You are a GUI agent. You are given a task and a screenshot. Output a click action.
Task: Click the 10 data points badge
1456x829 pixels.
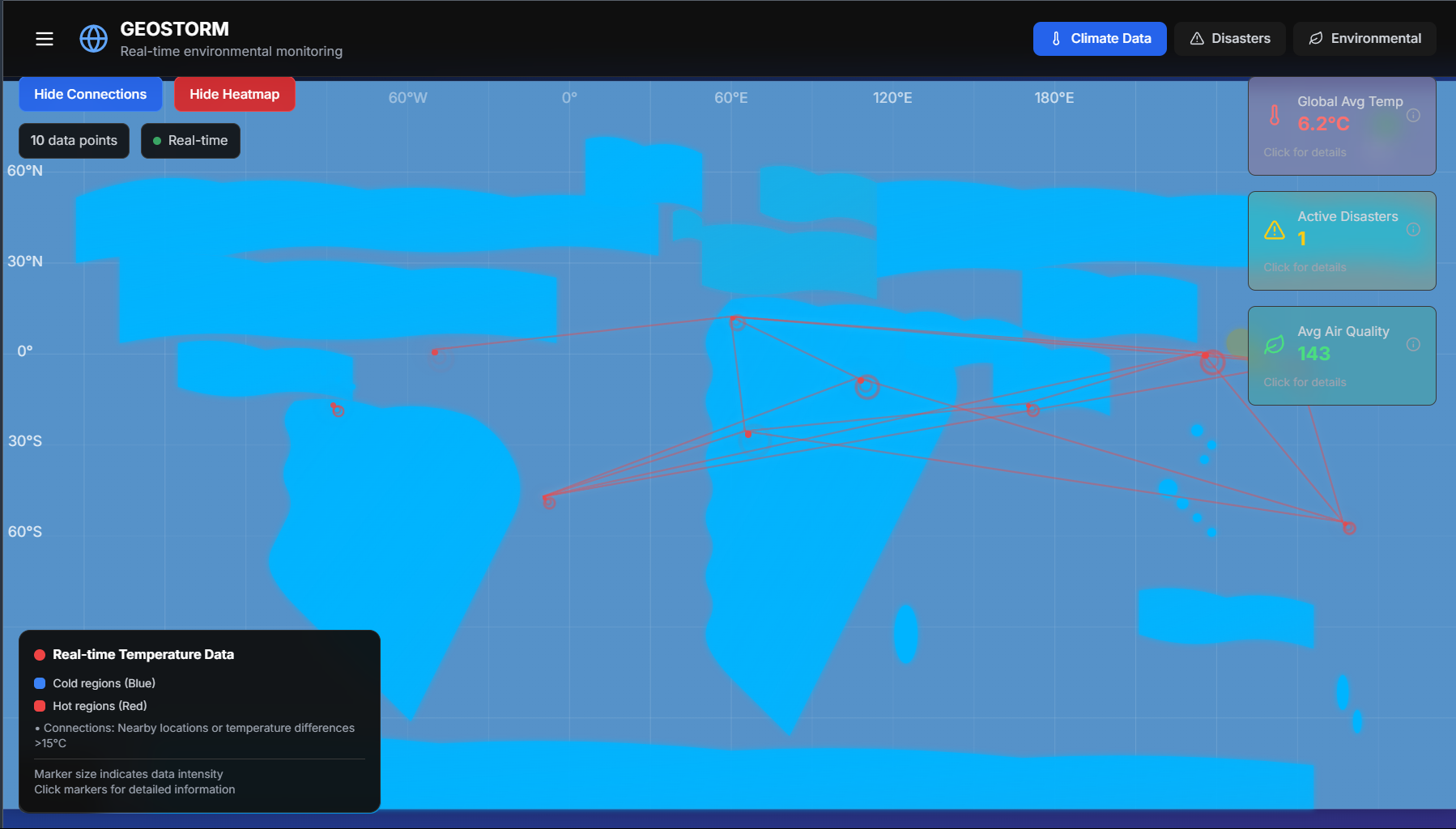(74, 141)
